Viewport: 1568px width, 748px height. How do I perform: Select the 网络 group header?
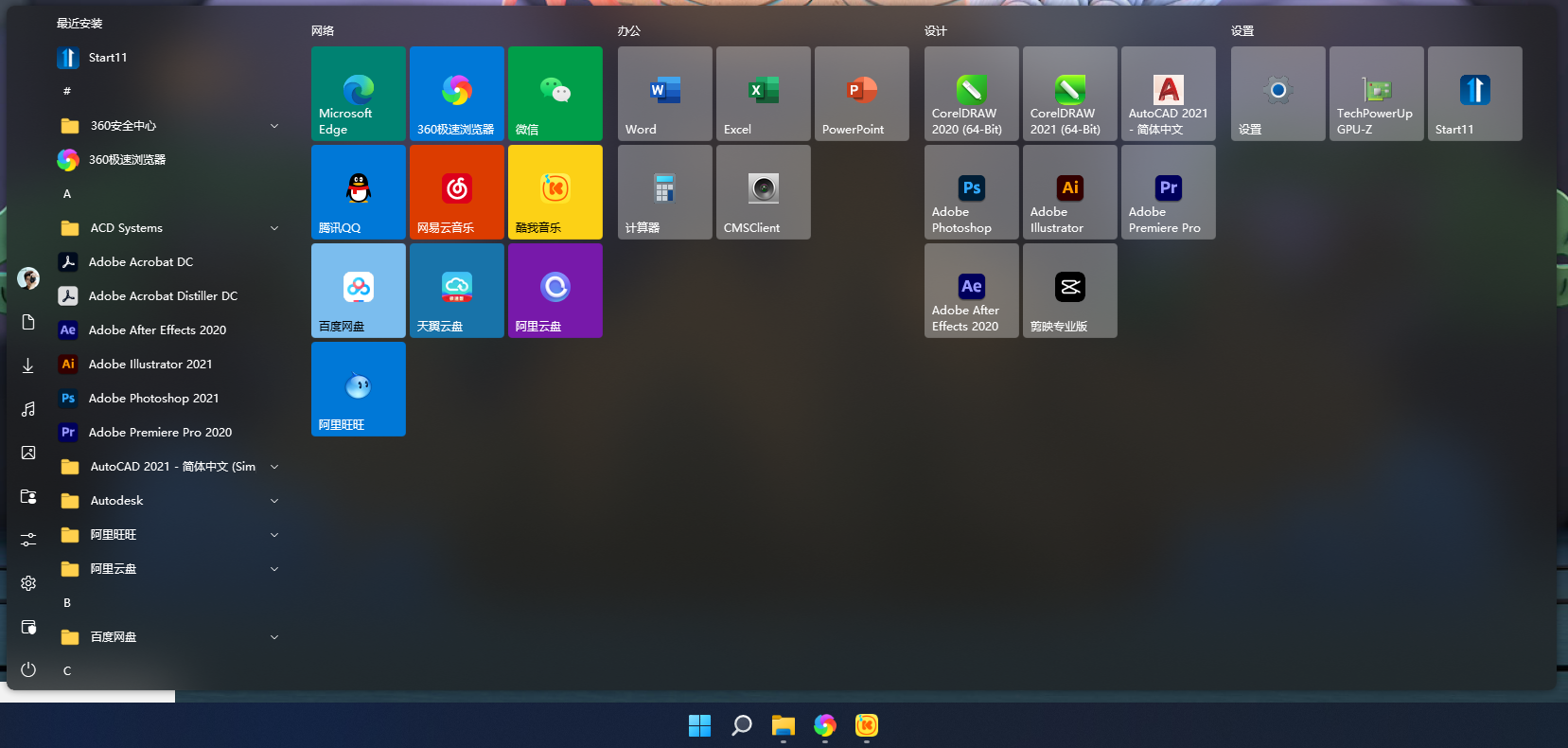pos(323,31)
